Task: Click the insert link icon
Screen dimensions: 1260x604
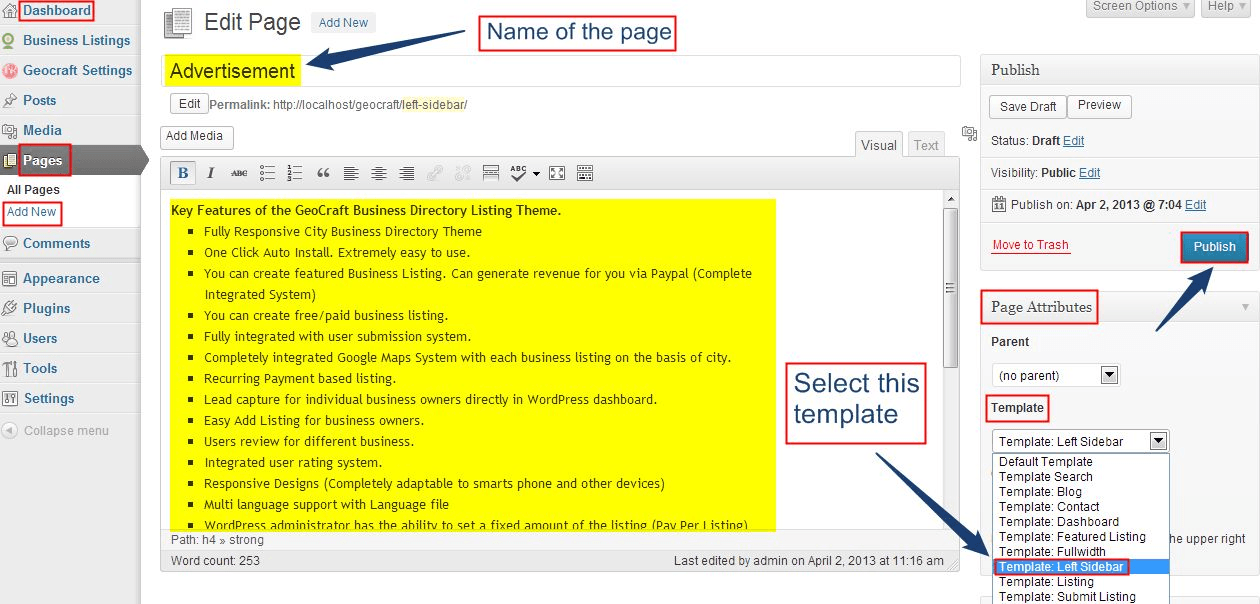Action: click(x=435, y=173)
